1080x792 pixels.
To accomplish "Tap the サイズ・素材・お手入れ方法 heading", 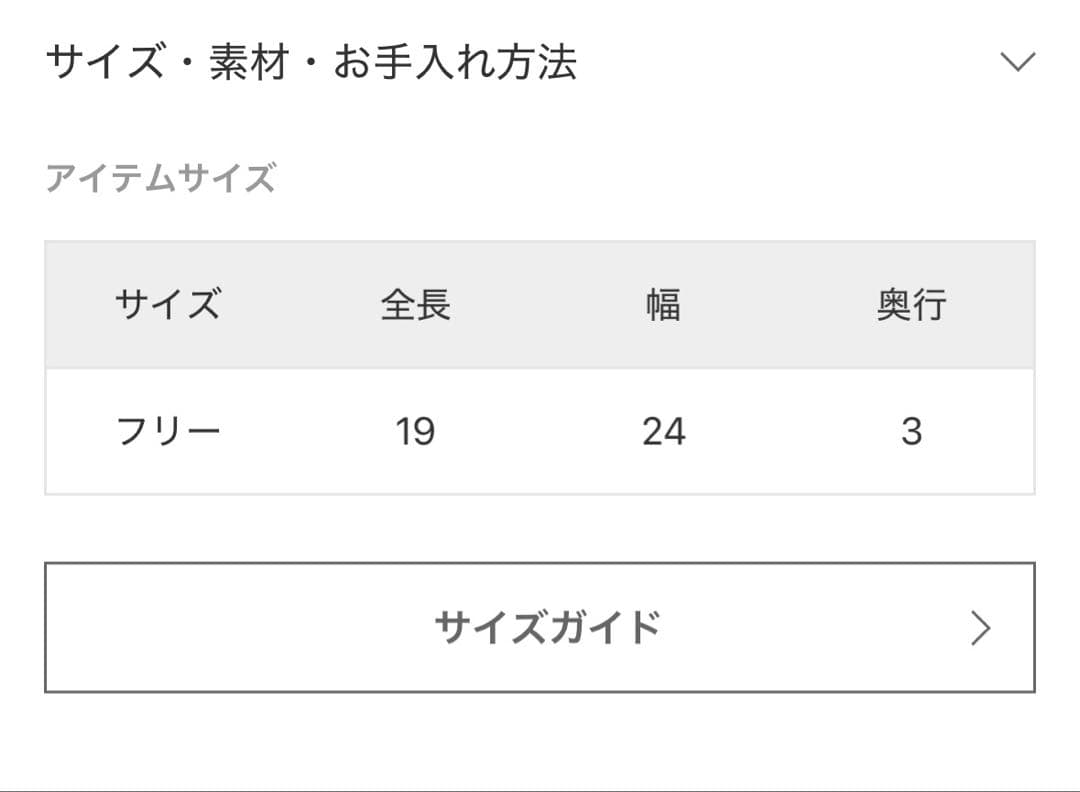I will pos(311,62).
